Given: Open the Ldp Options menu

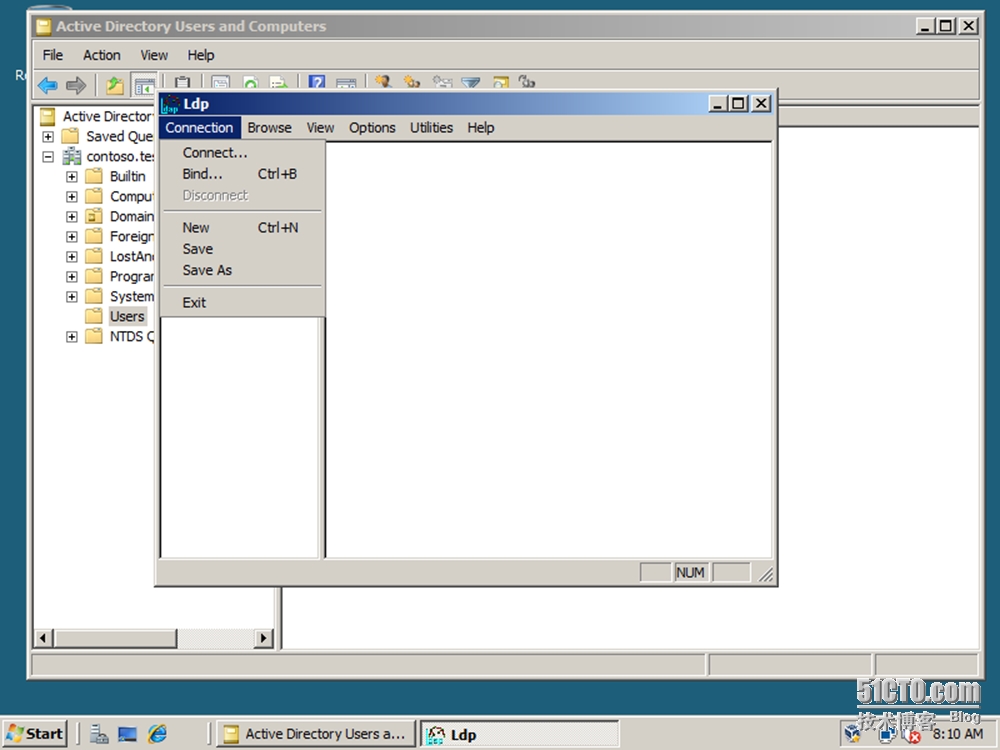Looking at the screenshot, I should 372,128.
